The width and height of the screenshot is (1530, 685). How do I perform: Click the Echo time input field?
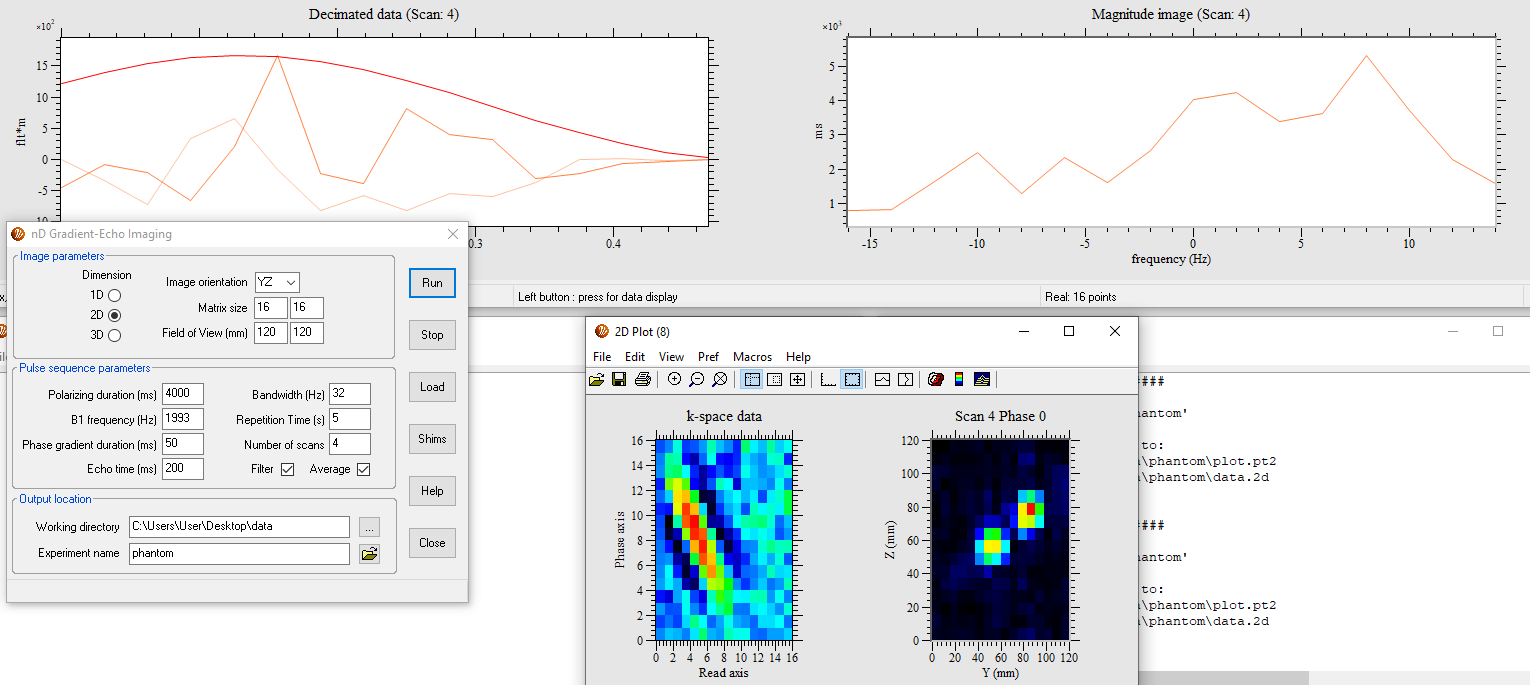[x=183, y=468]
